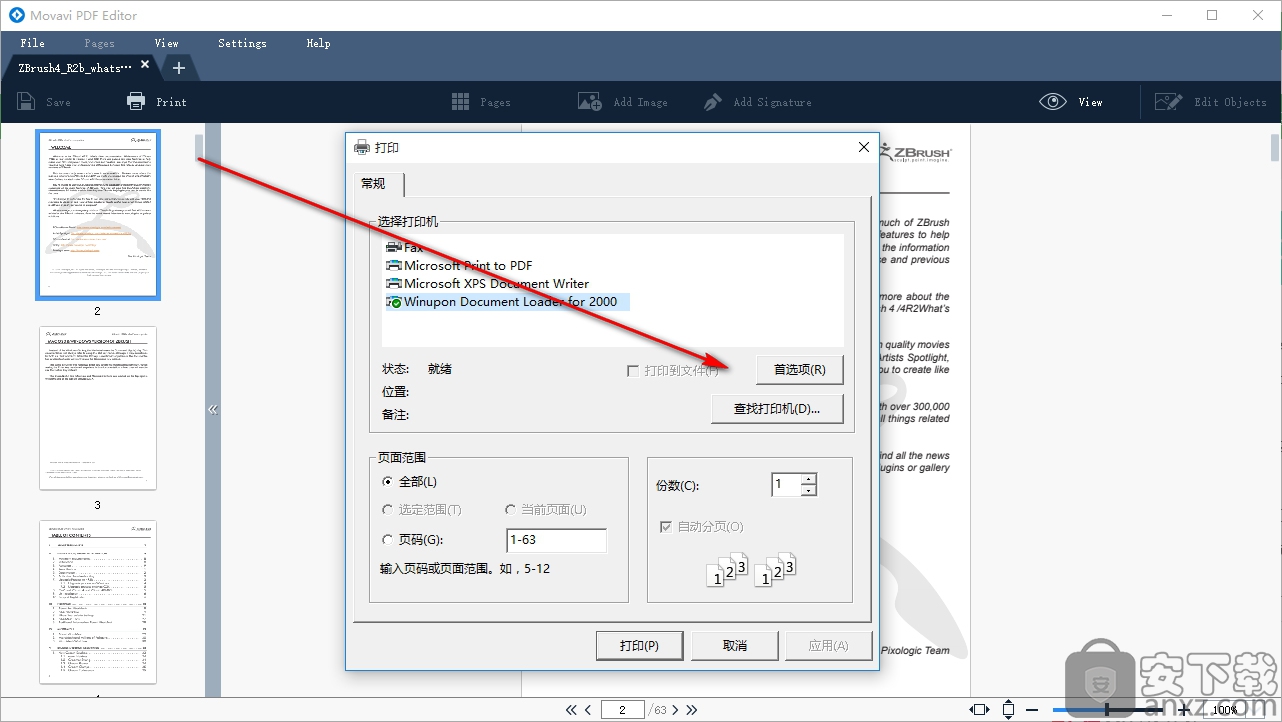The height and width of the screenshot is (722, 1282).
Task: Click the 份数 copies number field
Action: [x=786, y=485]
